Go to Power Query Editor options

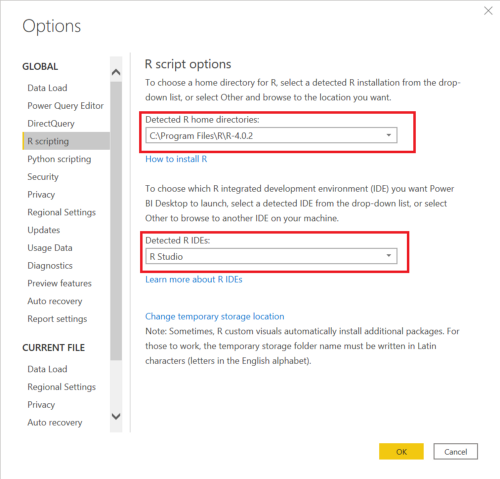tap(65, 106)
